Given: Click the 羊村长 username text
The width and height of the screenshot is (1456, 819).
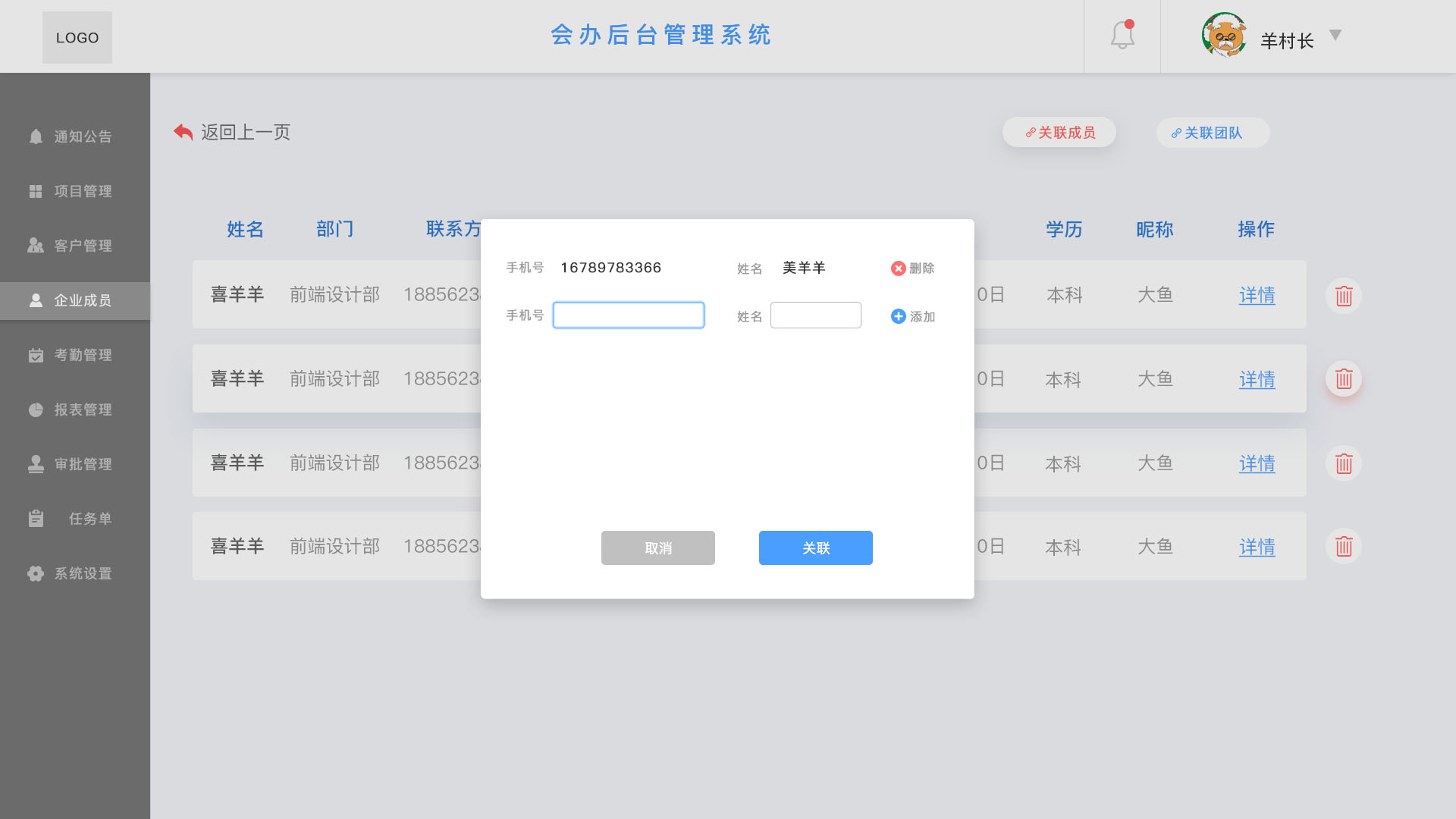Looking at the screenshot, I should (1287, 41).
